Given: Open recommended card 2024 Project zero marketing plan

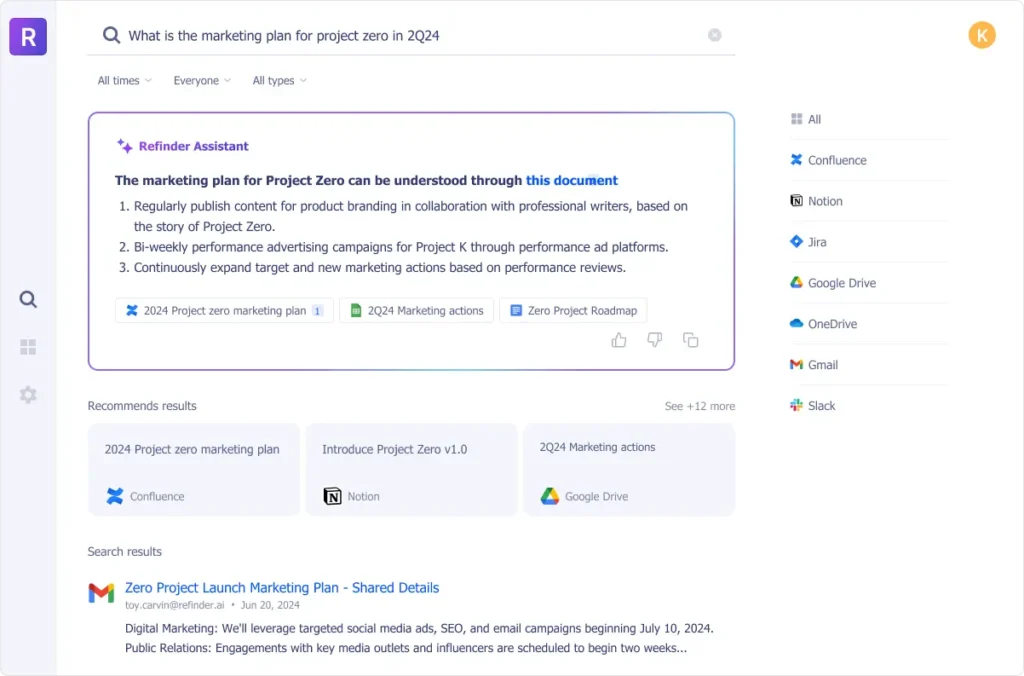Looking at the screenshot, I should [194, 470].
